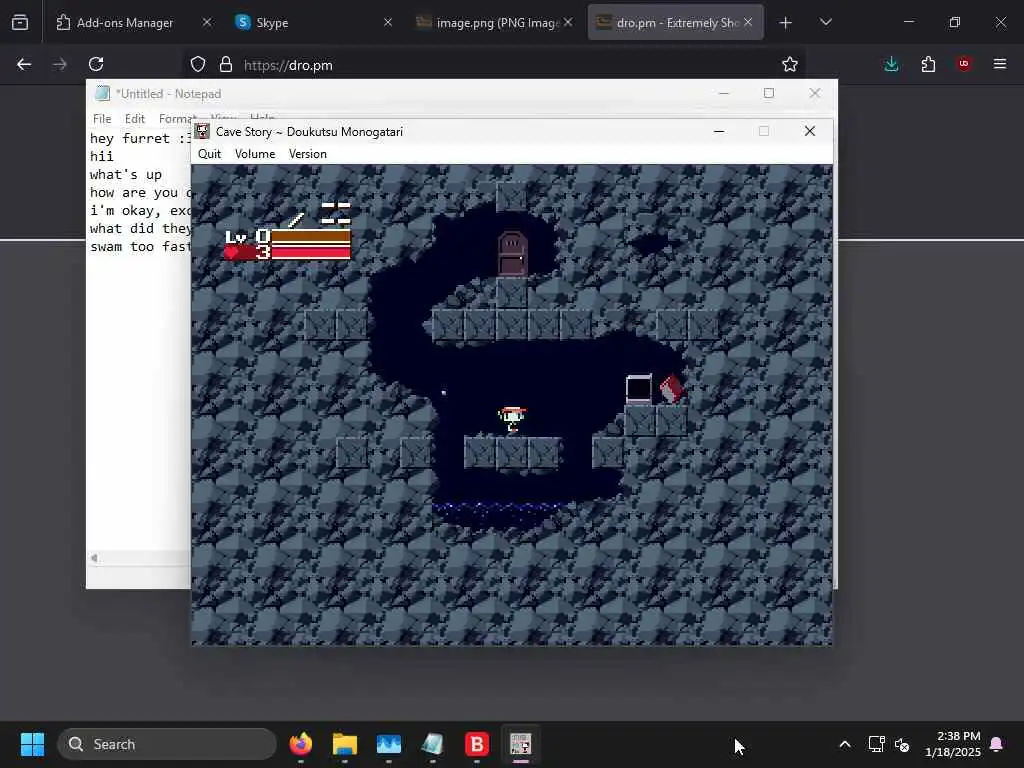Open Firefox from the taskbar
This screenshot has height=768, width=1024.
[300, 744]
